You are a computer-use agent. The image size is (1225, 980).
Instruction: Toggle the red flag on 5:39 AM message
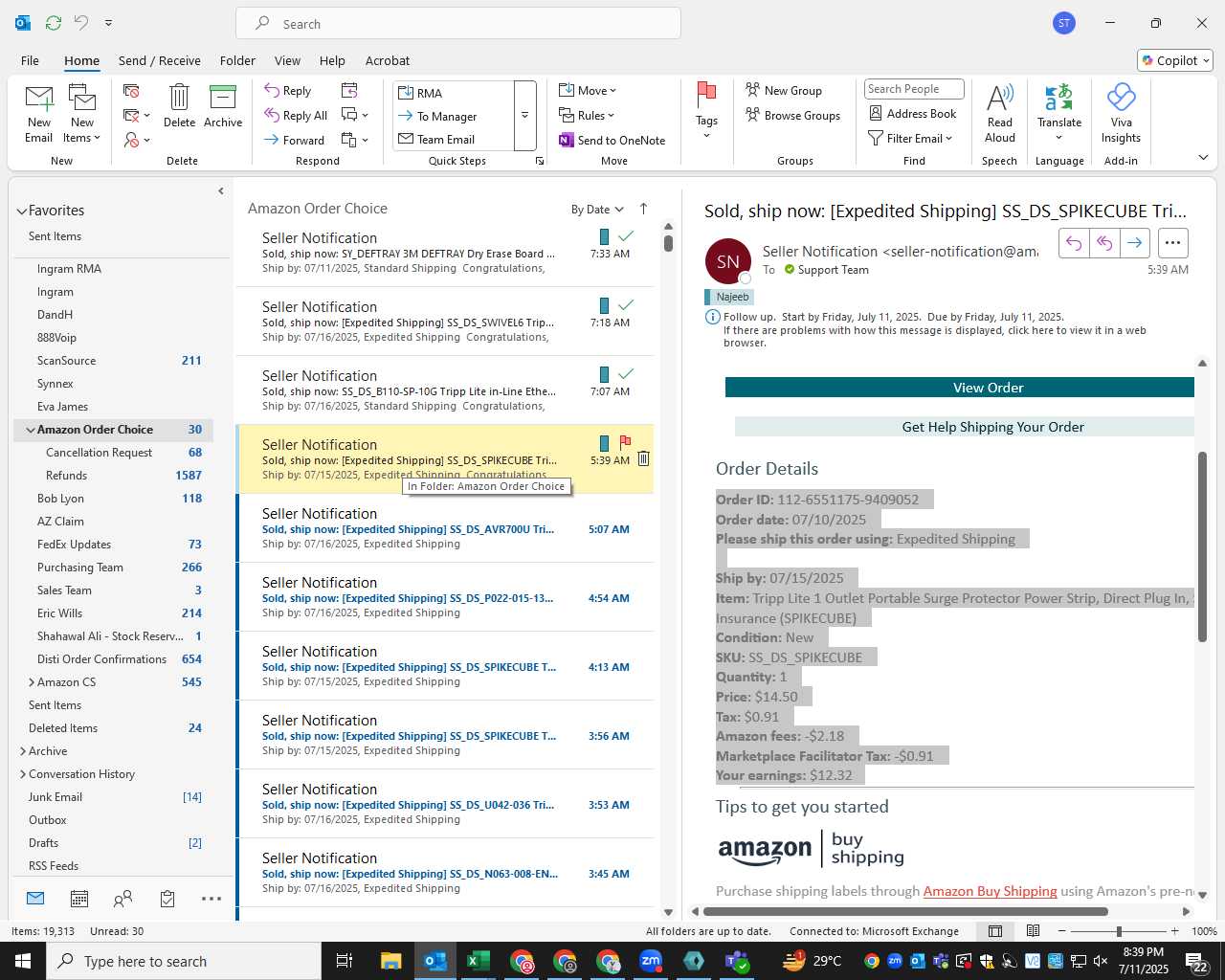(625, 442)
